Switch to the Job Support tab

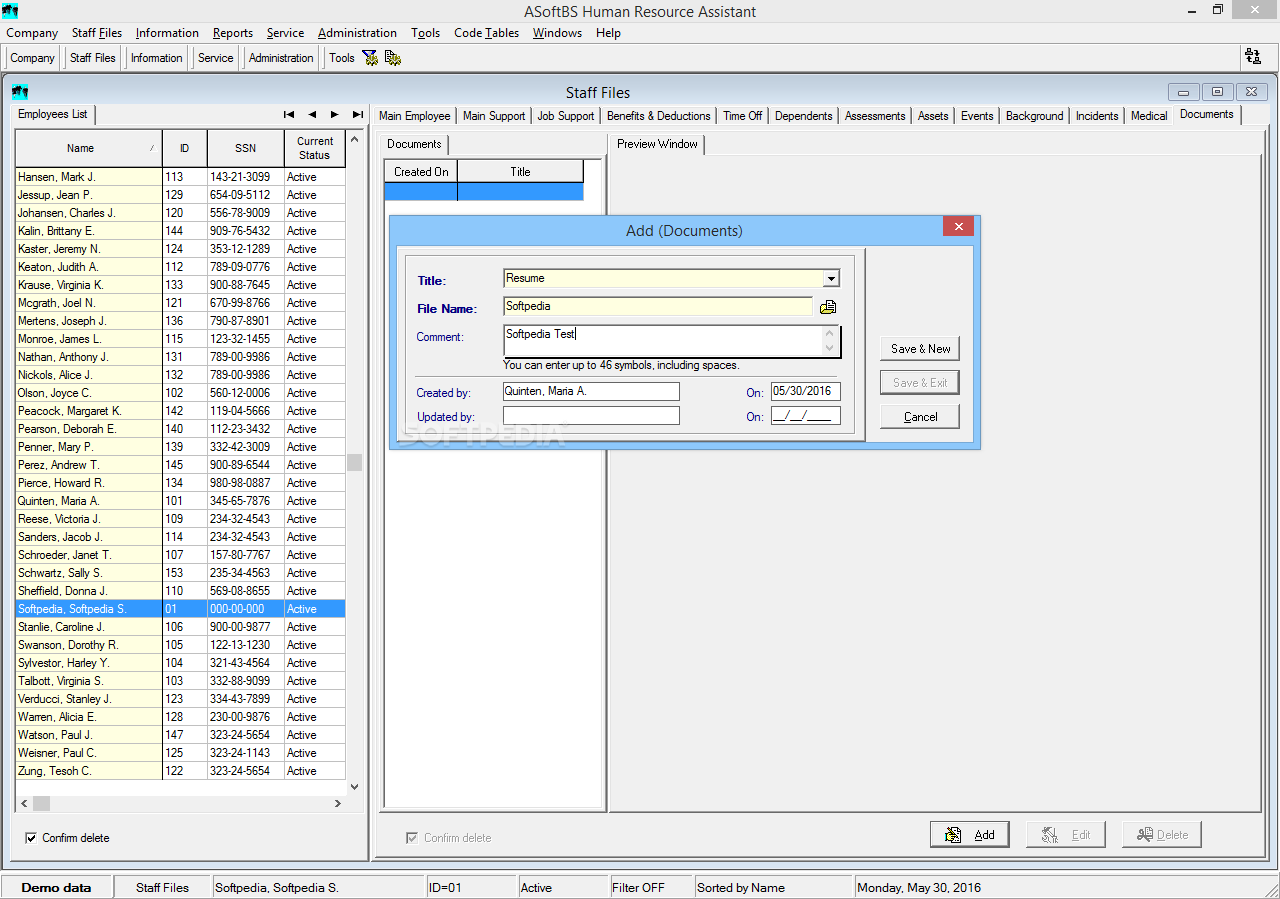coord(566,116)
